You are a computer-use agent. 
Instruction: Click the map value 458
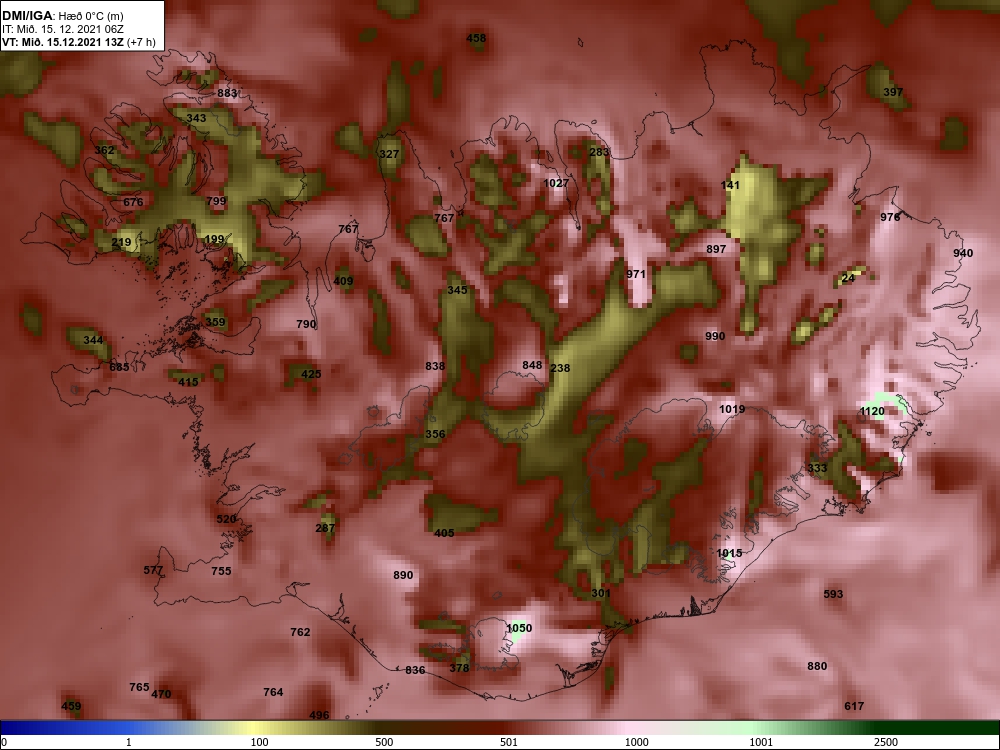tap(476, 38)
